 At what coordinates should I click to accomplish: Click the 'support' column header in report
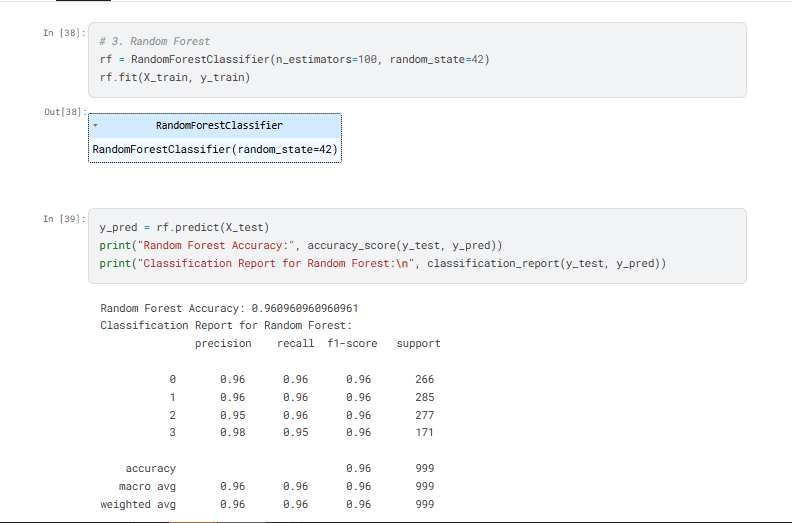pyautogui.click(x=418, y=344)
